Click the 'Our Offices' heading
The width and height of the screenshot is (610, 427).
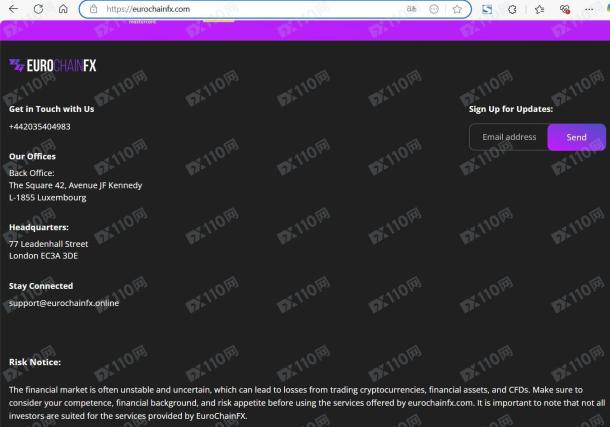click(x=32, y=156)
